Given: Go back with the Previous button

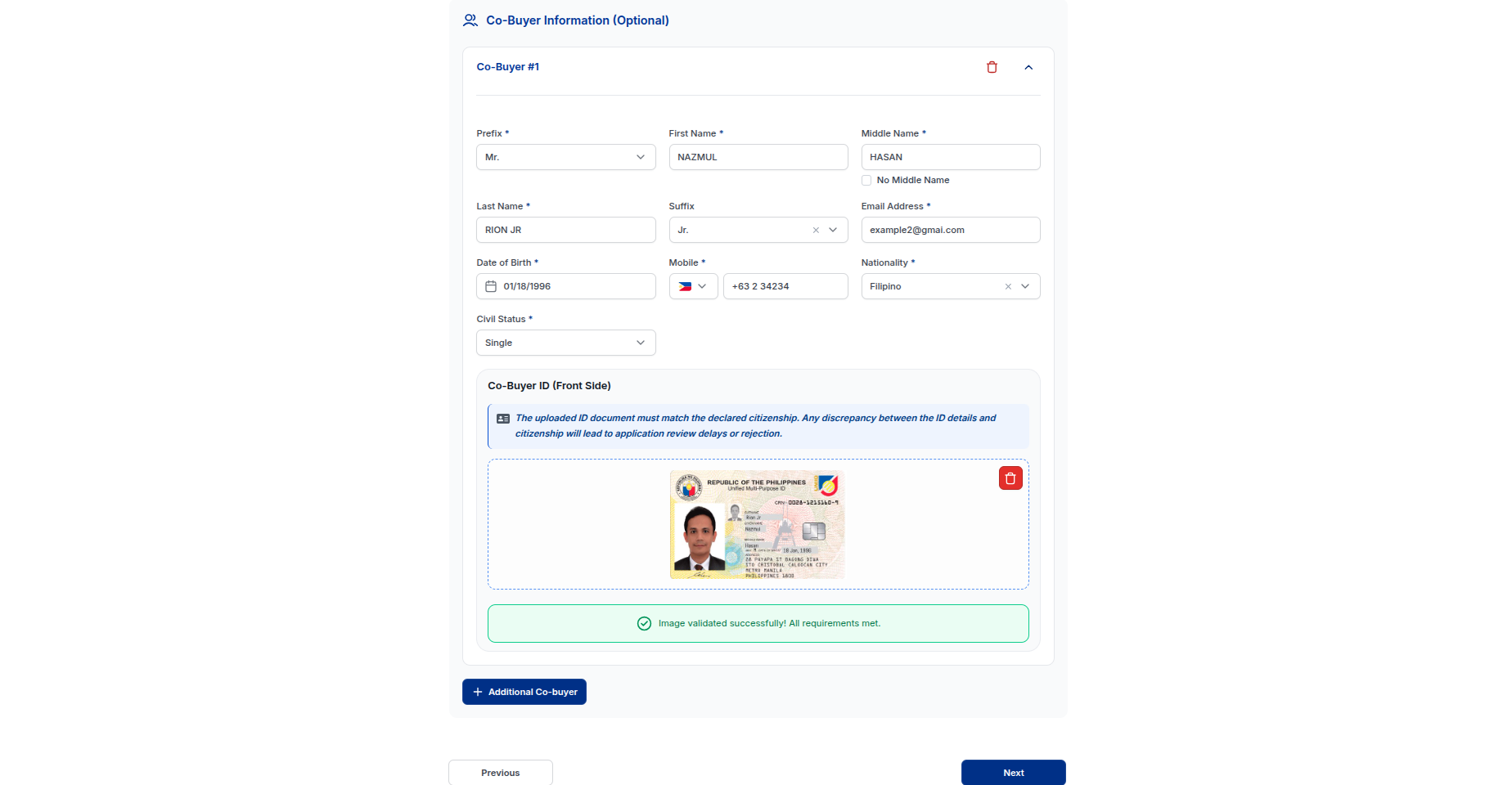Looking at the screenshot, I should tap(501, 773).
